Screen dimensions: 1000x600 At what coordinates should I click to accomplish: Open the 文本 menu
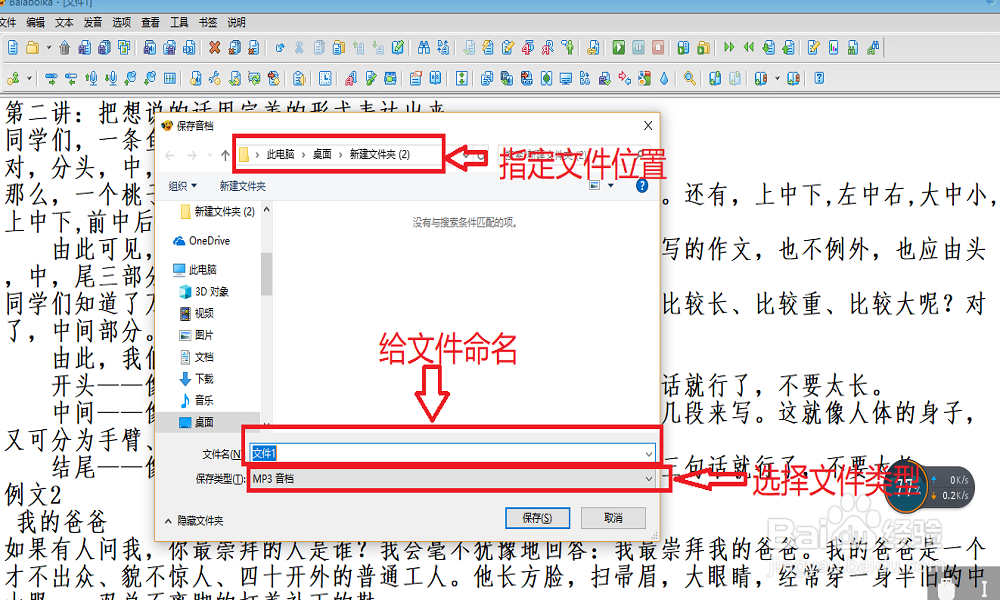click(64, 22)
